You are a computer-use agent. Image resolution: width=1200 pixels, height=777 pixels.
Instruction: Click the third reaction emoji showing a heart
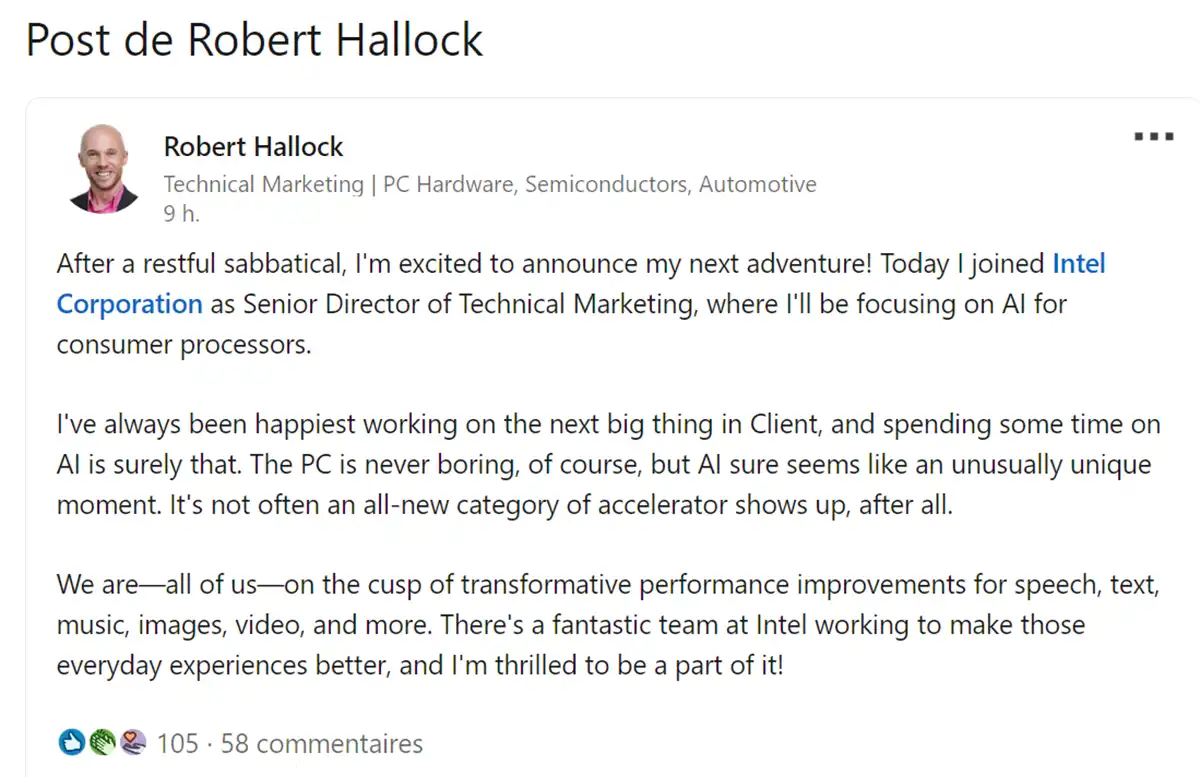[x=131, y=742]
